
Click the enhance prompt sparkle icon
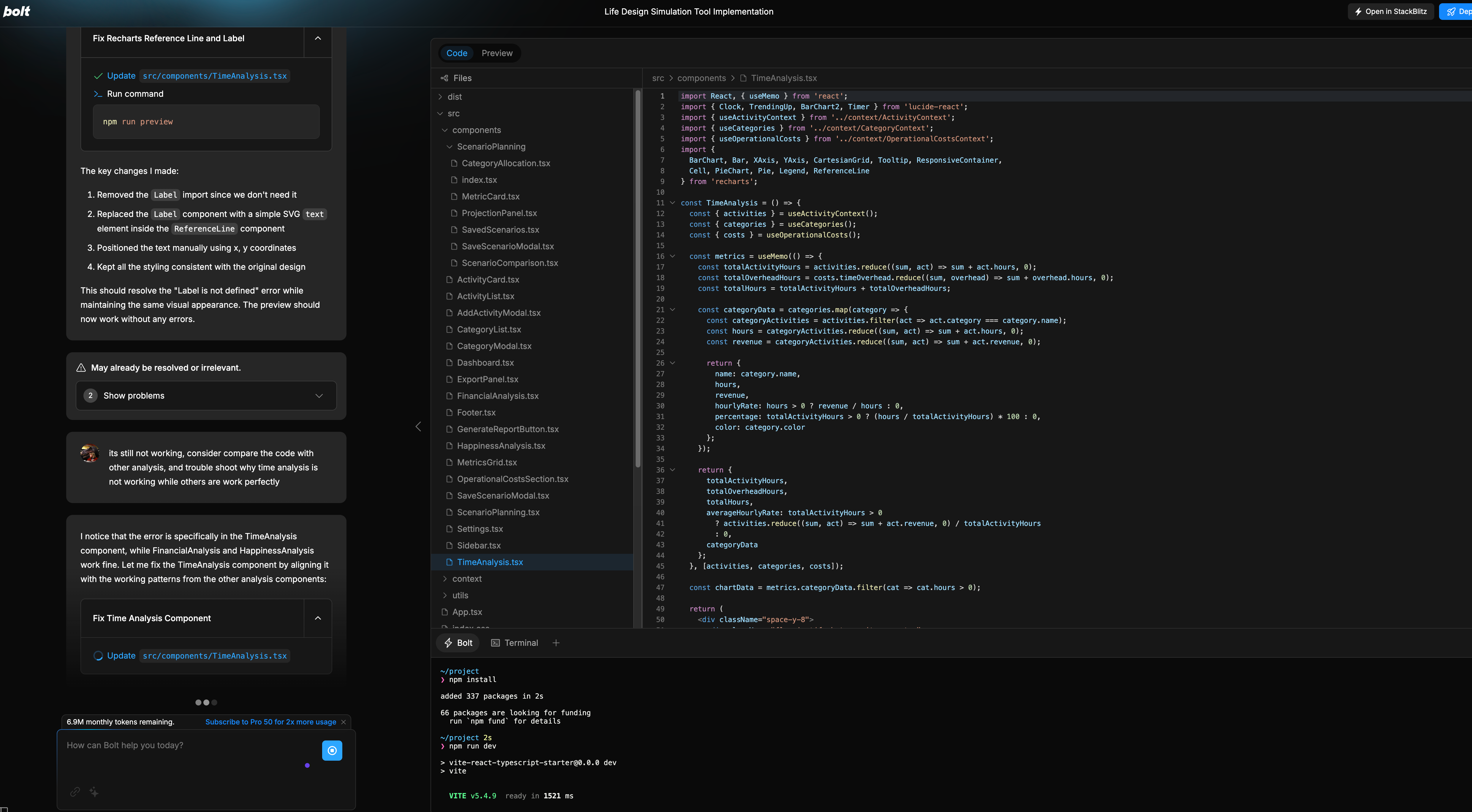pos(94,792)
